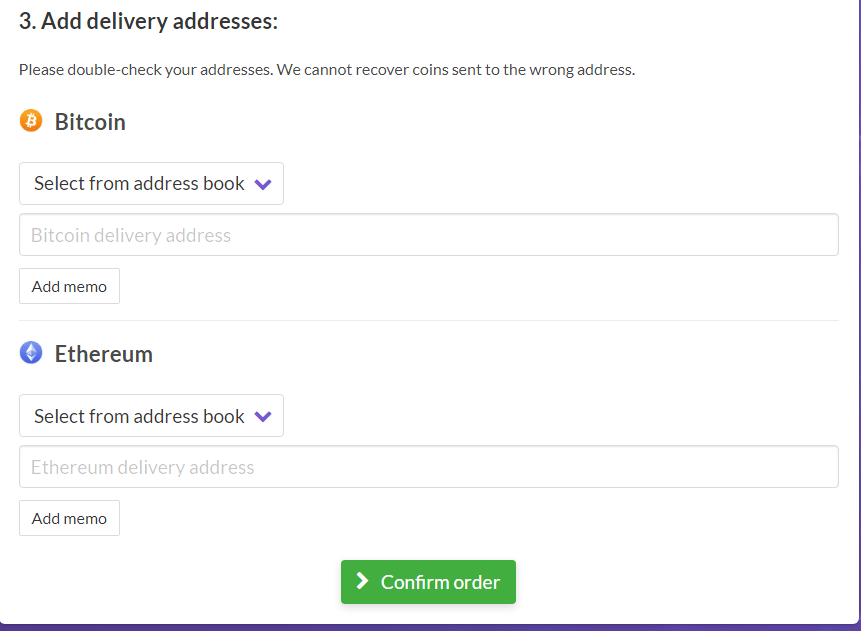This screenshot has height=631, width=861.
Task: Click Add memo under Bitcoin address
Action: click(69, 286)
